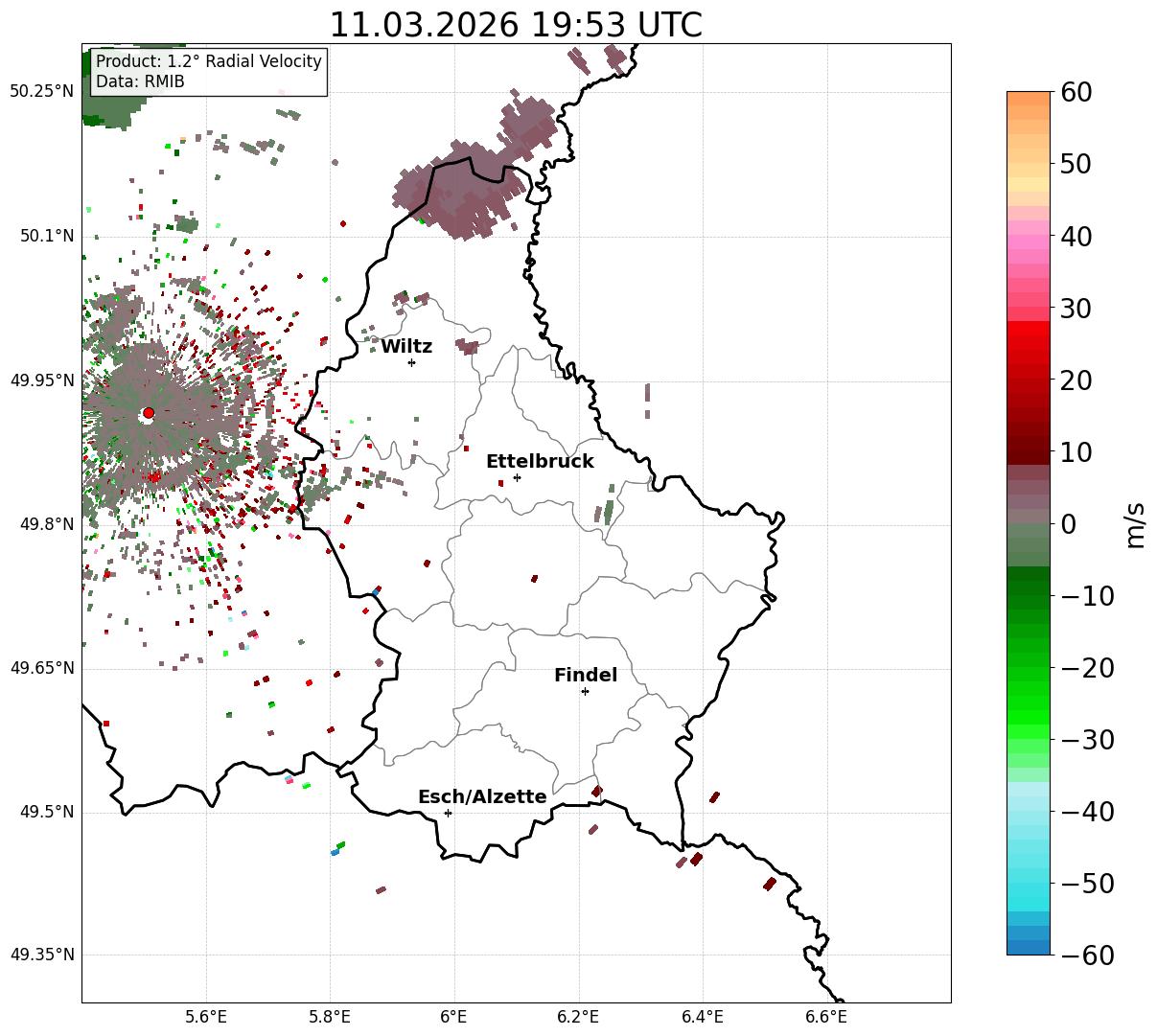Click the Esch/Alzette city label
This screenshot has width=1157, height=1036.
click(482, 797)
